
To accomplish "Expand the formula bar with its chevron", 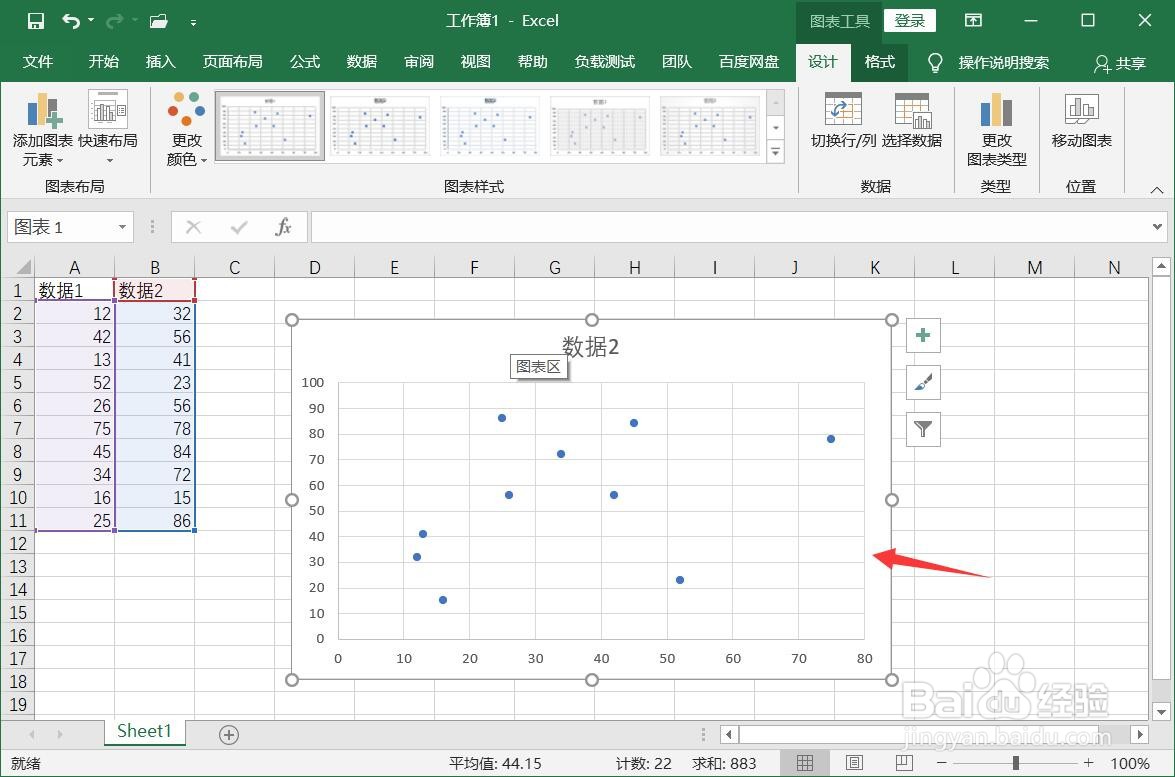I will click(x=1156, y=226).
